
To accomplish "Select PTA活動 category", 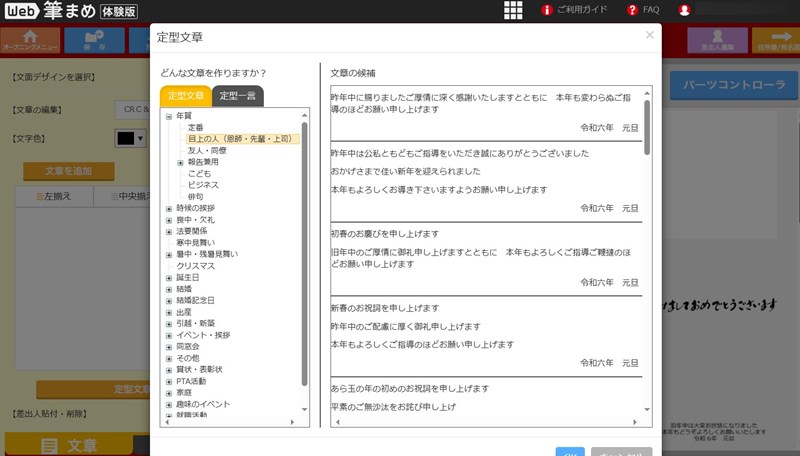I will (191, 381).
